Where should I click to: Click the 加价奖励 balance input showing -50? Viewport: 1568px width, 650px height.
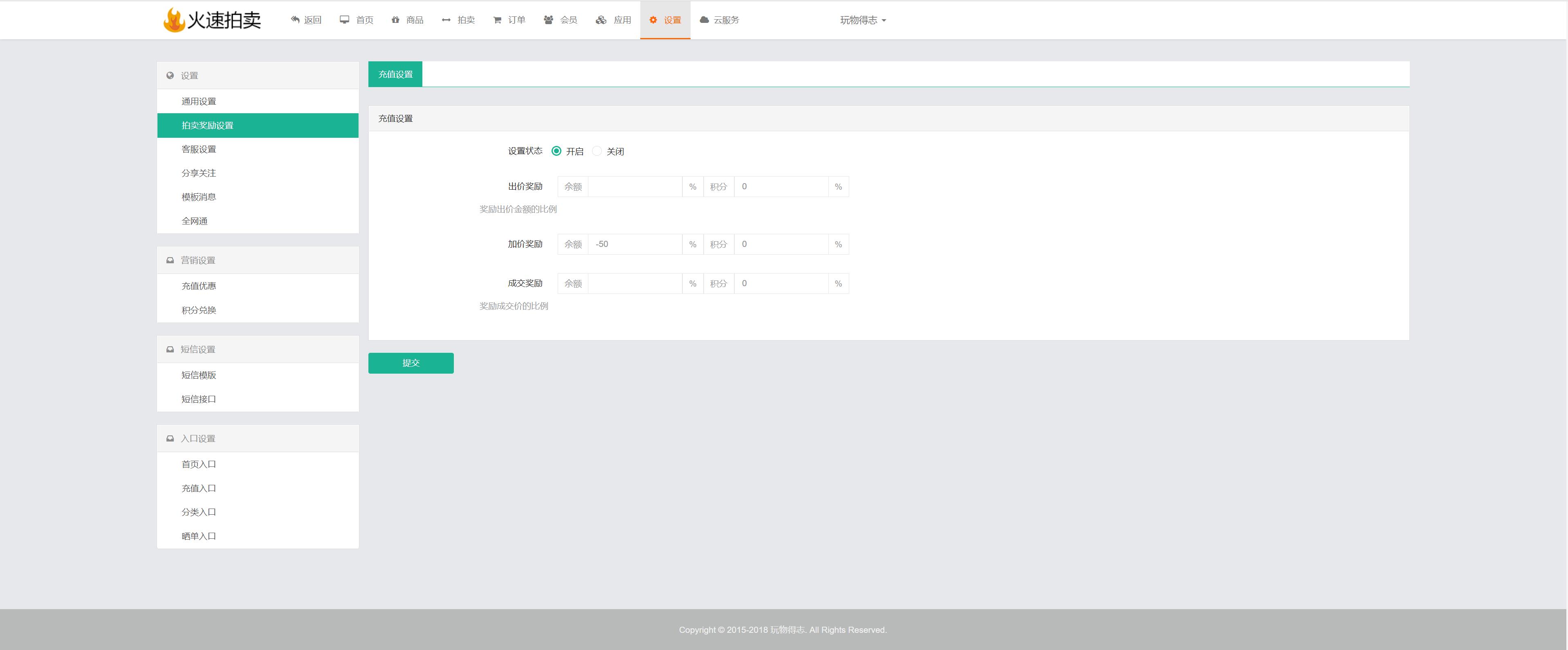(x=635, y=244)
